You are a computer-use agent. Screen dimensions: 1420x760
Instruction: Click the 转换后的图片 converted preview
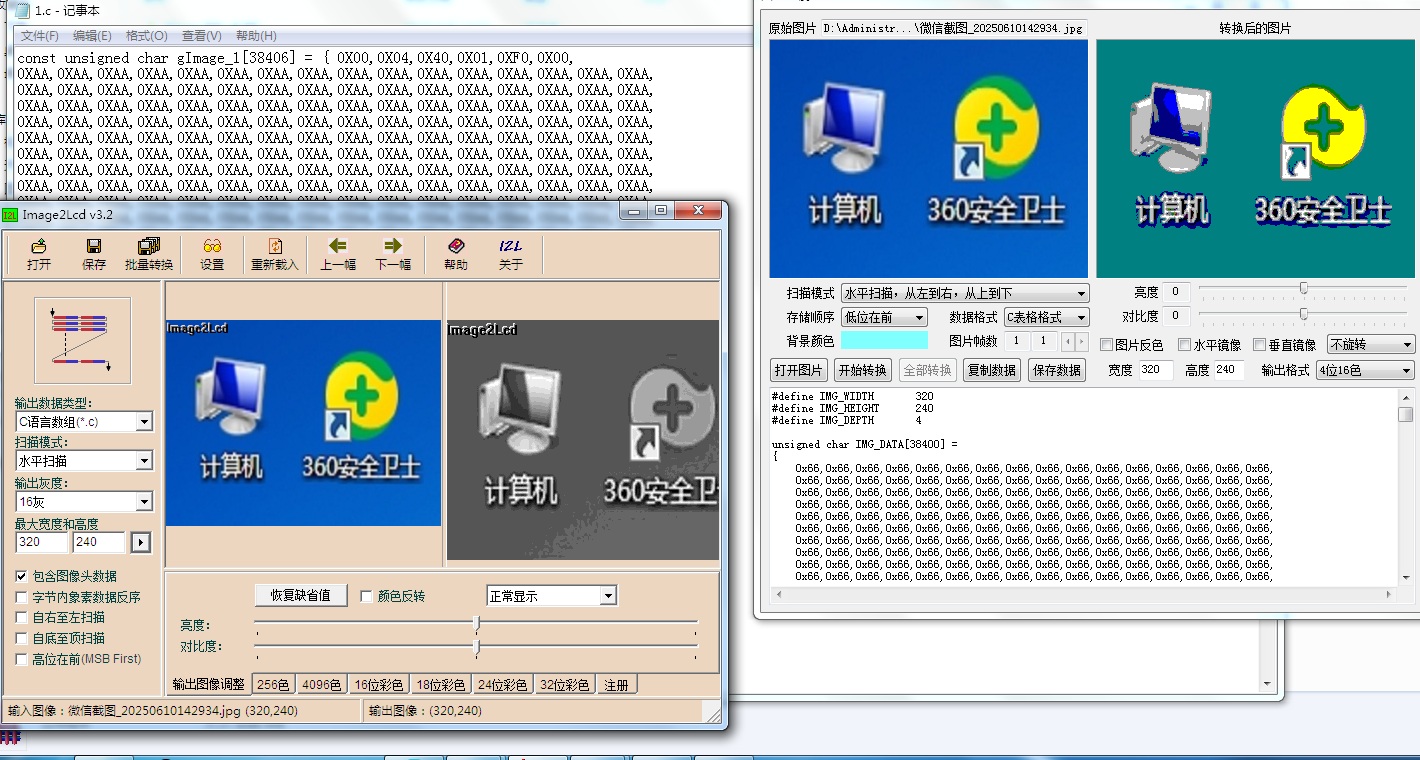tap(1257, 158)
